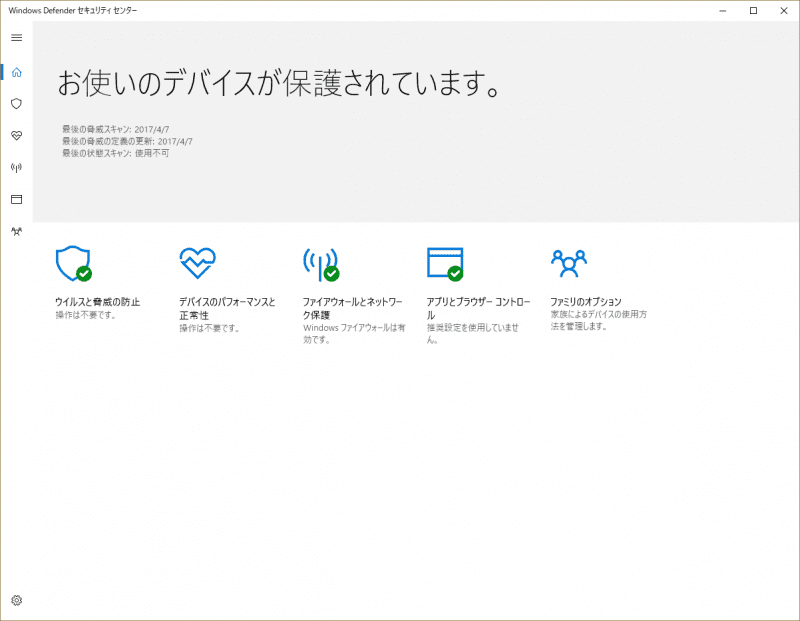Open ウイルスと脅威の防止 tile title
Image resolution: width=800 pixels, height=621 pixels.
[97, 302]
